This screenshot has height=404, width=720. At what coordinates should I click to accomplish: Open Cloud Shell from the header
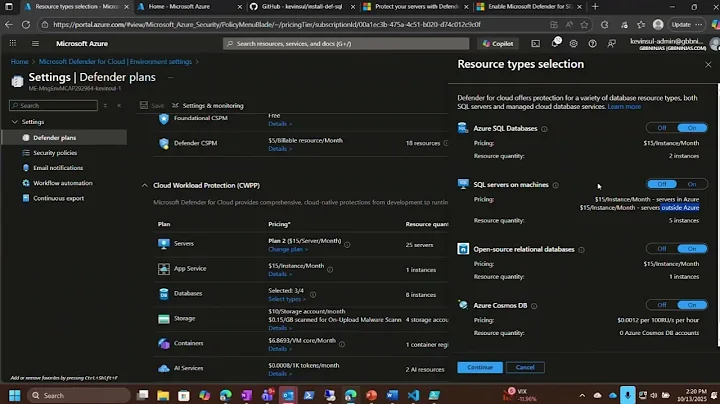[x=535, y=44]
